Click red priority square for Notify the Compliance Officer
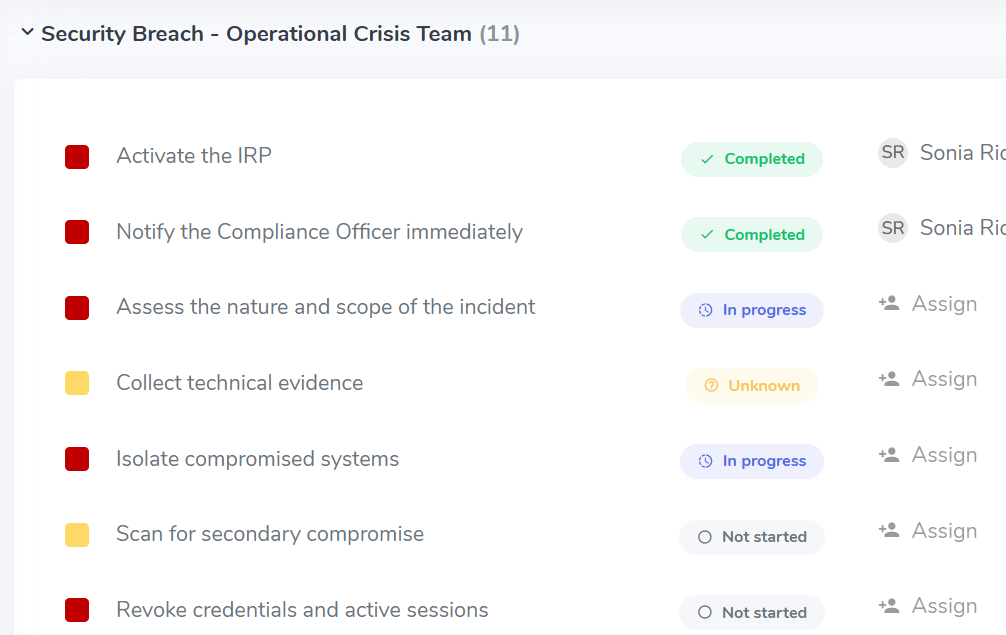 click(77, 232)
